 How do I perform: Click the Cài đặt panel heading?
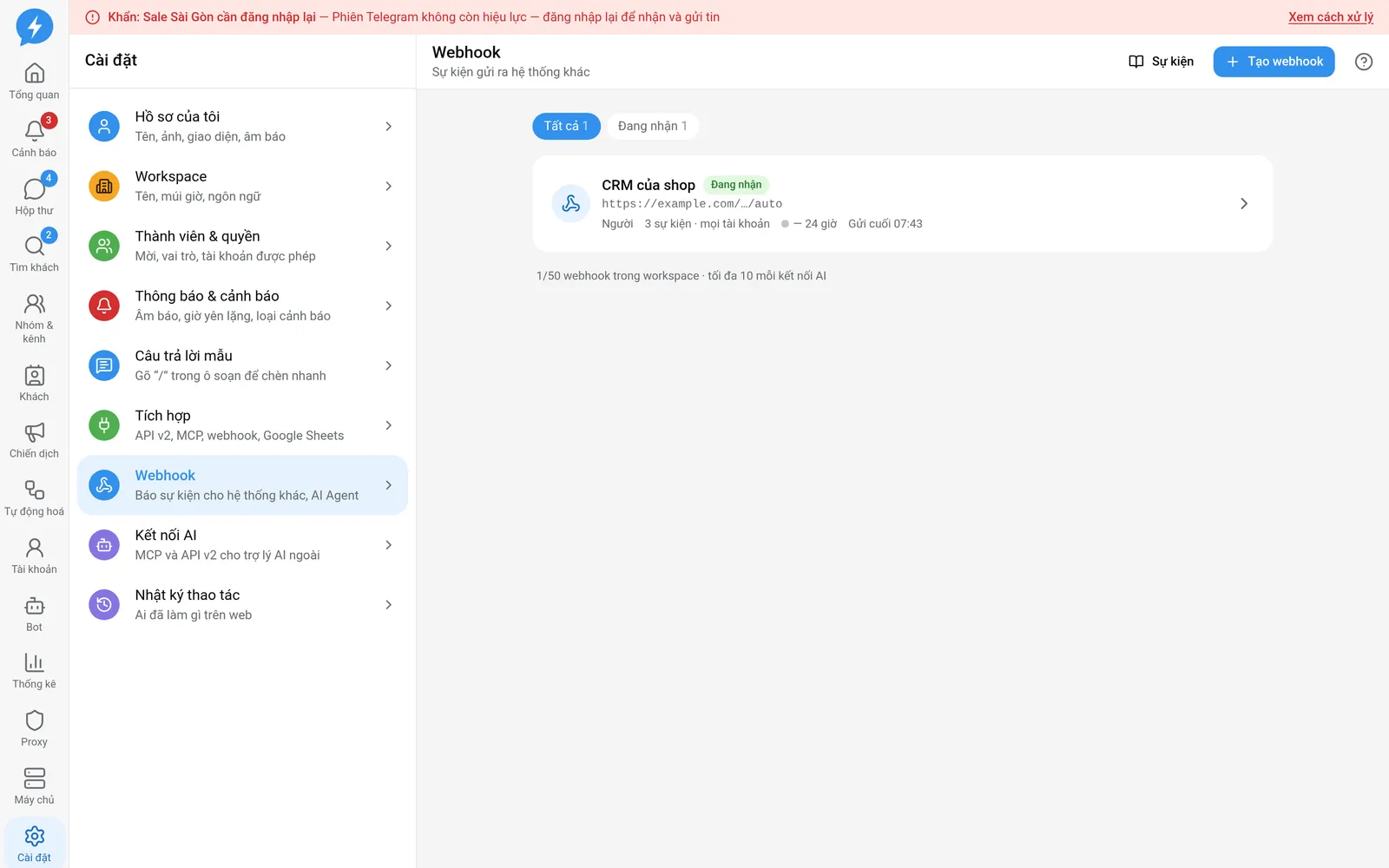pyautogui.click(x=111, y=60)
